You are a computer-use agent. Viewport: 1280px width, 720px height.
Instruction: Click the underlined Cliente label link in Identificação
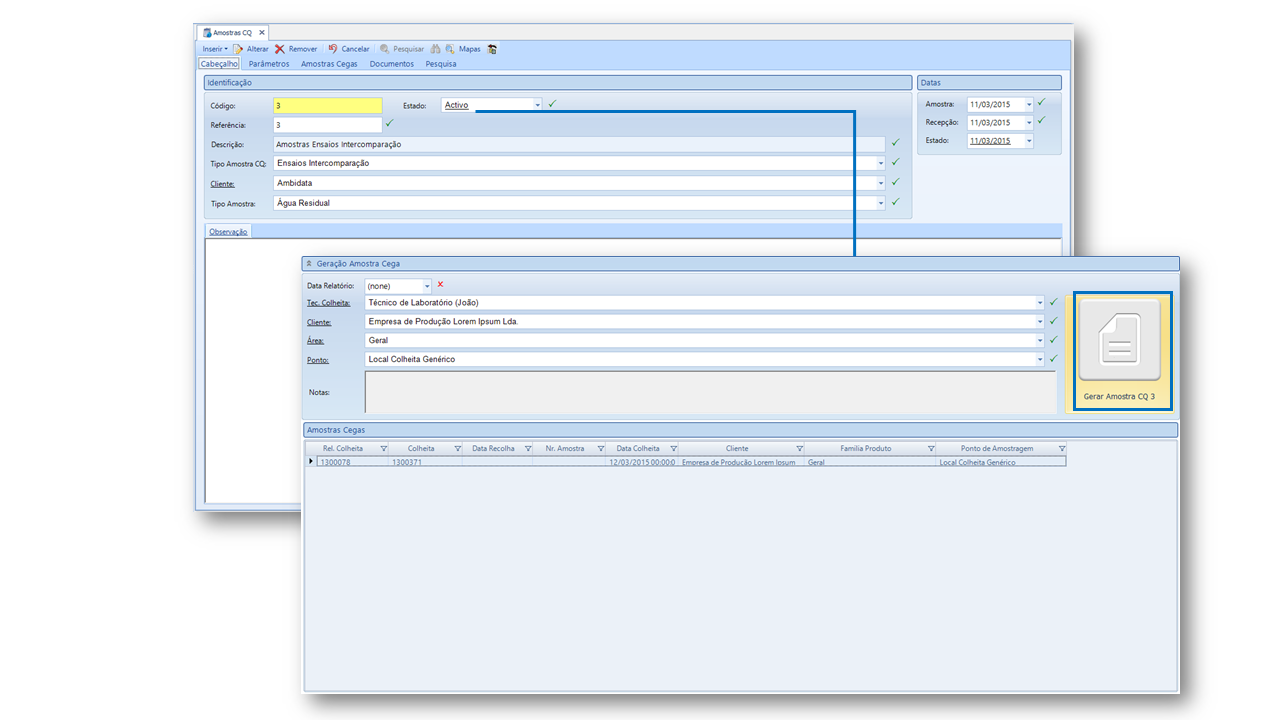coord(223,184)
